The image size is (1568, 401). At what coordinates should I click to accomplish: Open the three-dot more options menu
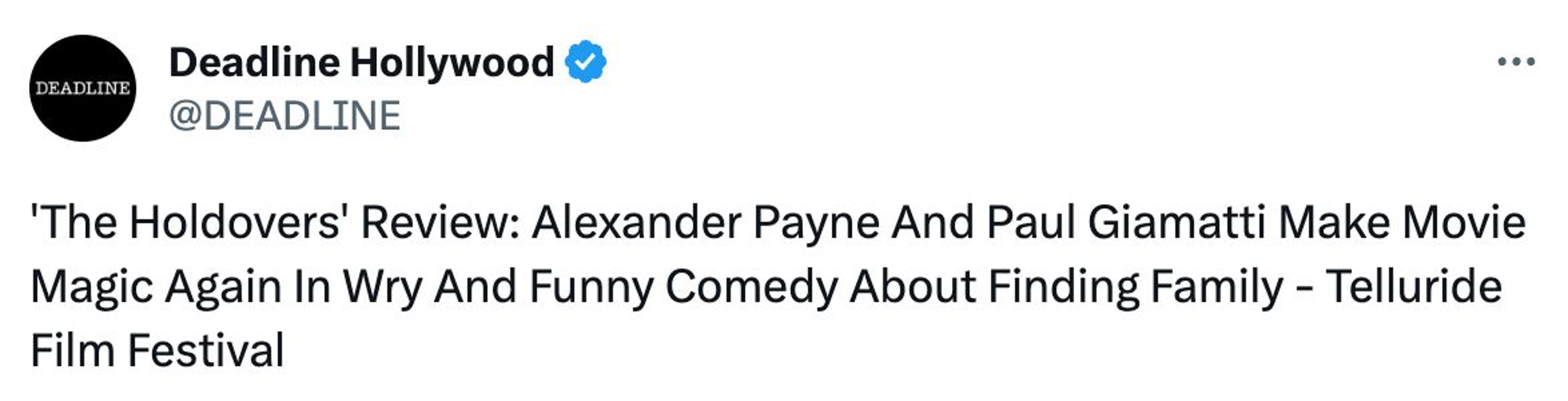[x=1516, y=62]
